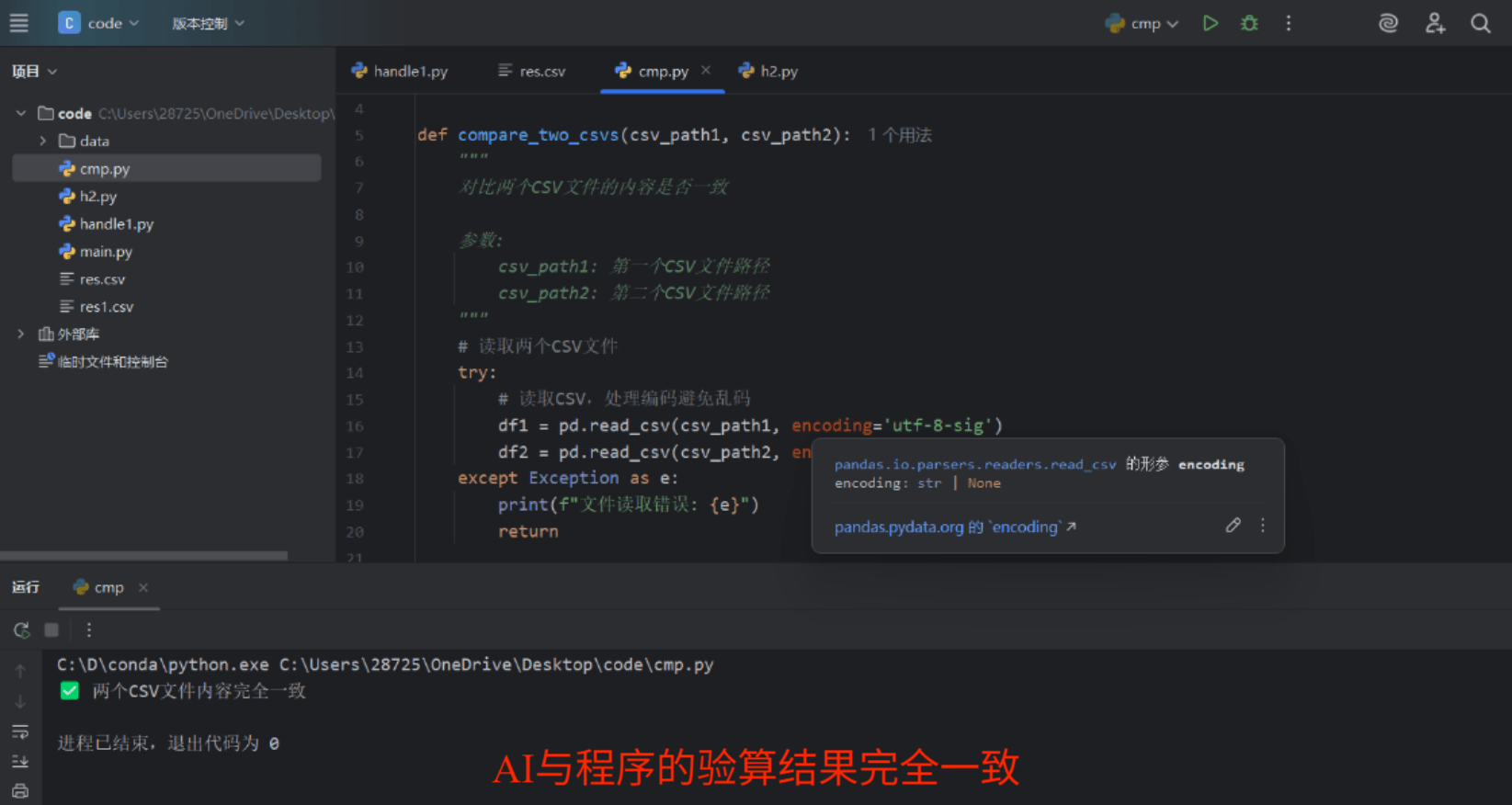Open the AI assistant swirl icon
The height and width of the screenshot is (805, 1512).
[1388, 23]
